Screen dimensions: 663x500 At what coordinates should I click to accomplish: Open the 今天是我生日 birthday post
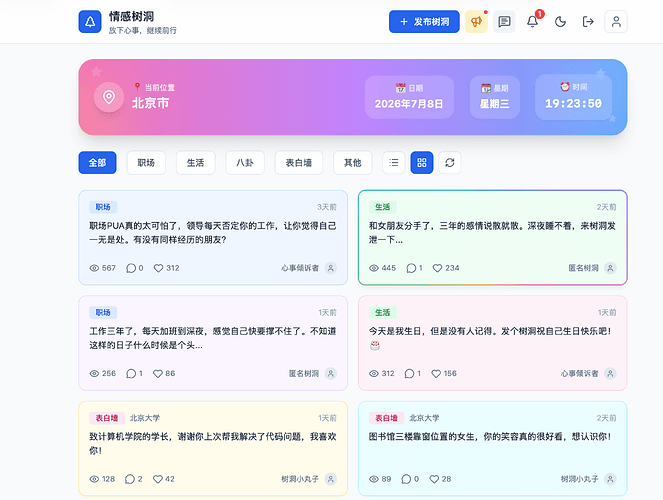[x=493, y=343]
